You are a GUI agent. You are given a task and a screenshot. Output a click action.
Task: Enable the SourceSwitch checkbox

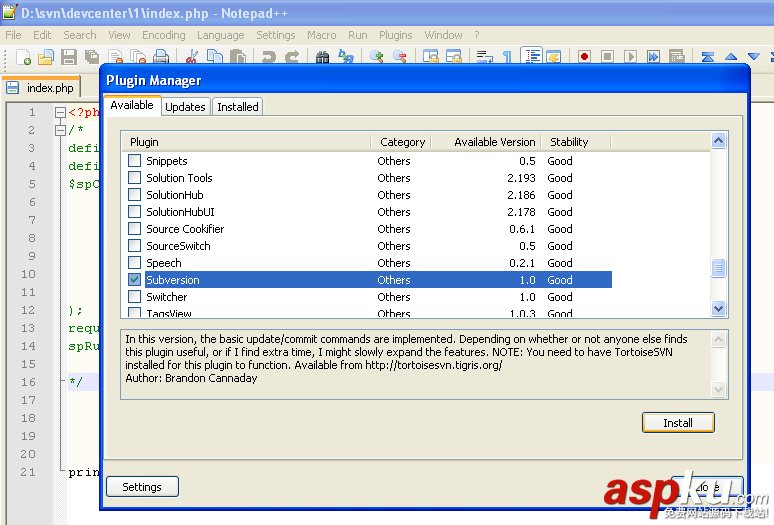(134, 245)
